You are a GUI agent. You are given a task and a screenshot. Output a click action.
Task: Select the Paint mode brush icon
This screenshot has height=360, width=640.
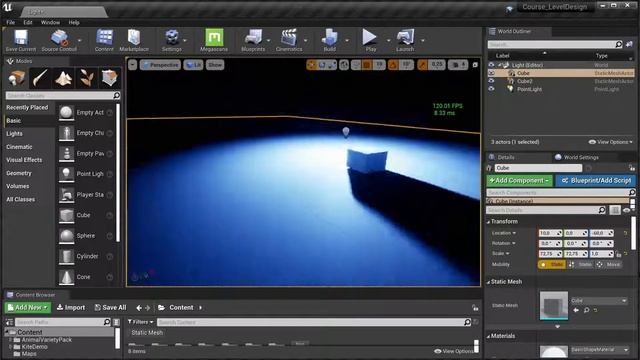(40, 78)
